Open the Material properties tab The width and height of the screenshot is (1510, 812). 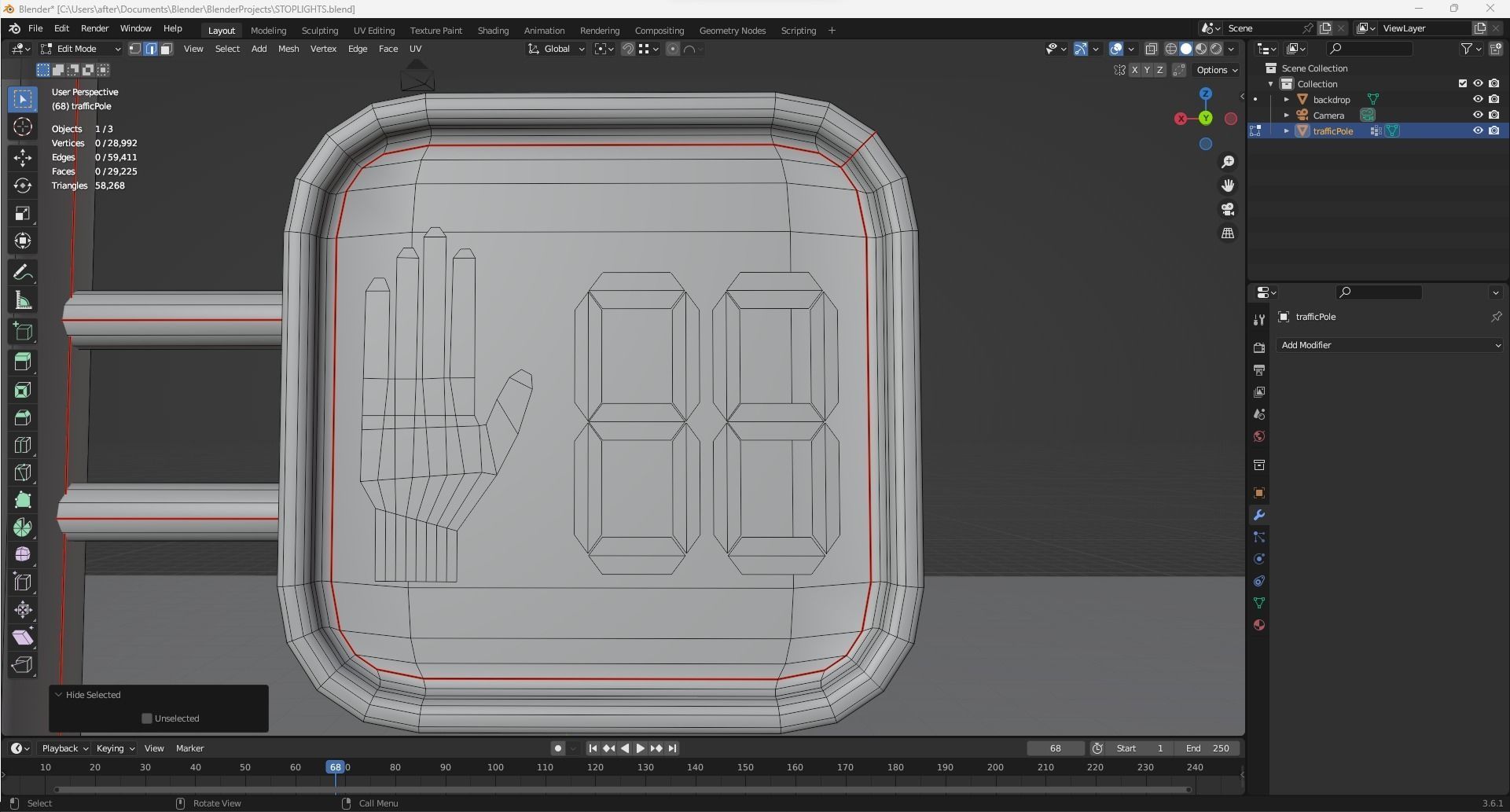tap(1259, 626)
